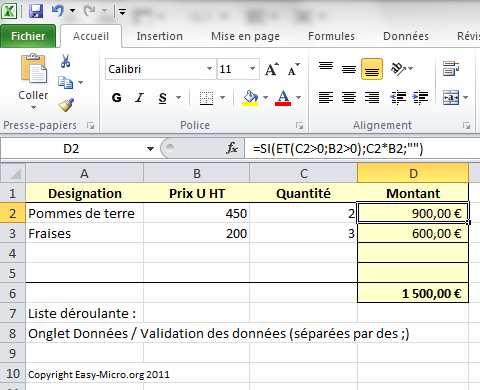480x390 pixels.
Task: Cut selection with the scissors icon
Action: (65, 61)
